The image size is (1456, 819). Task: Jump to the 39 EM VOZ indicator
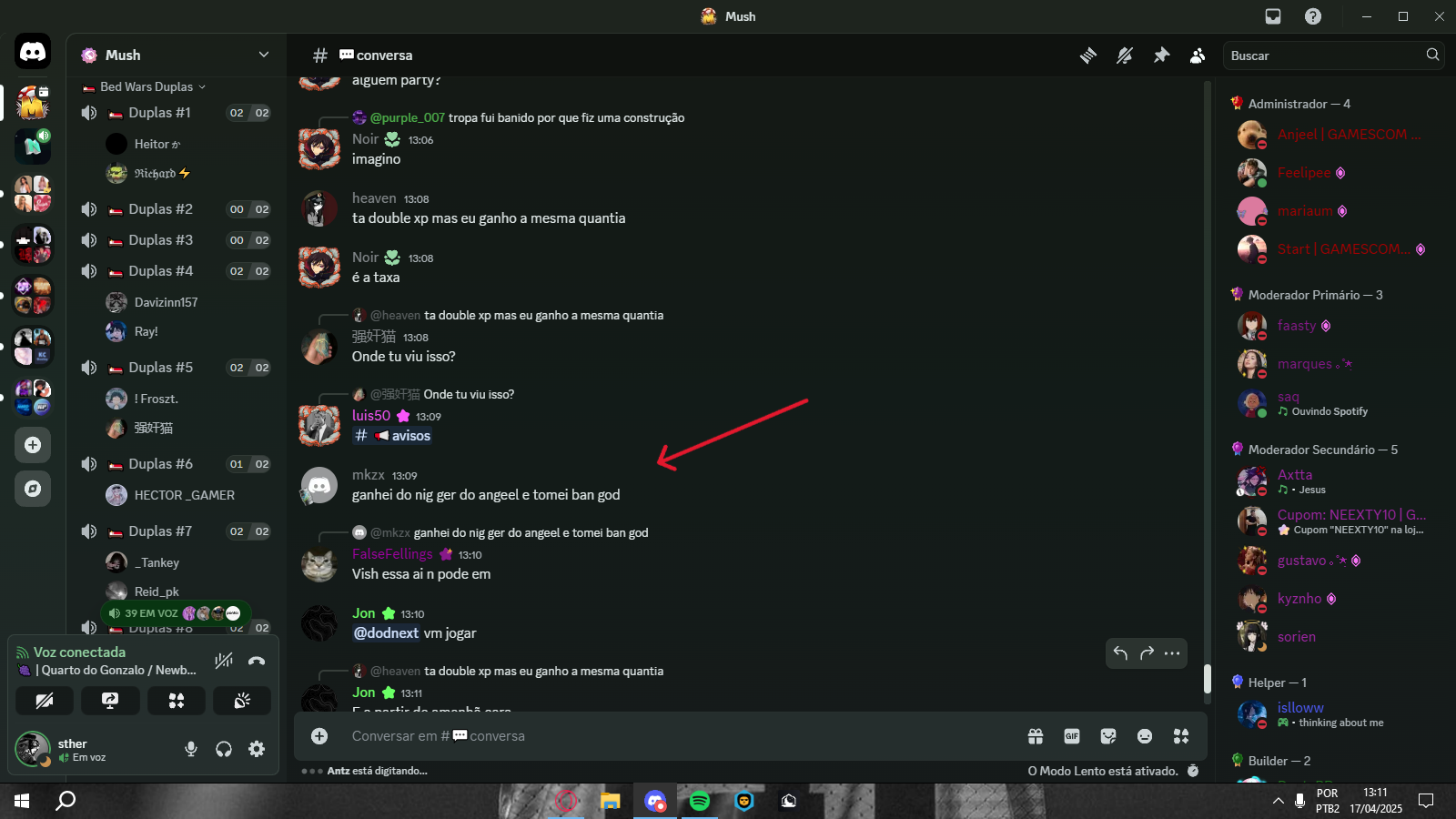(176, 613)
